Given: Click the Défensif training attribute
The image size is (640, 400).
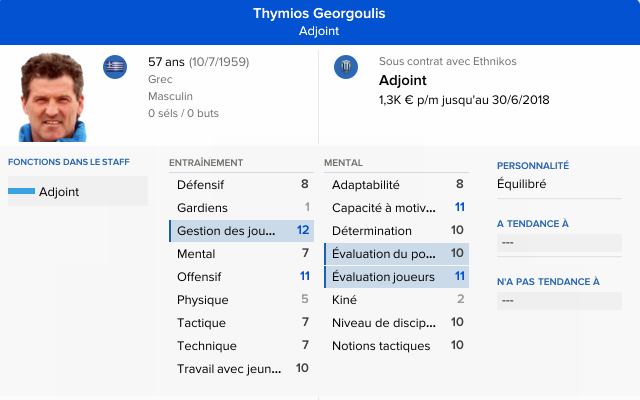Looking at the screenshot, I should 241,185.
